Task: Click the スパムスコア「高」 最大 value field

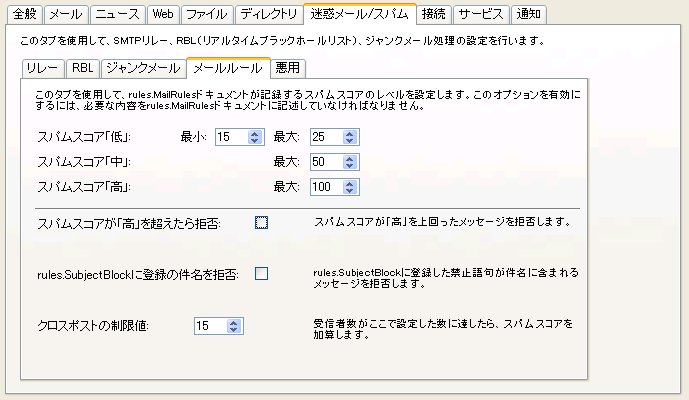Action: [x=323, y=186]
